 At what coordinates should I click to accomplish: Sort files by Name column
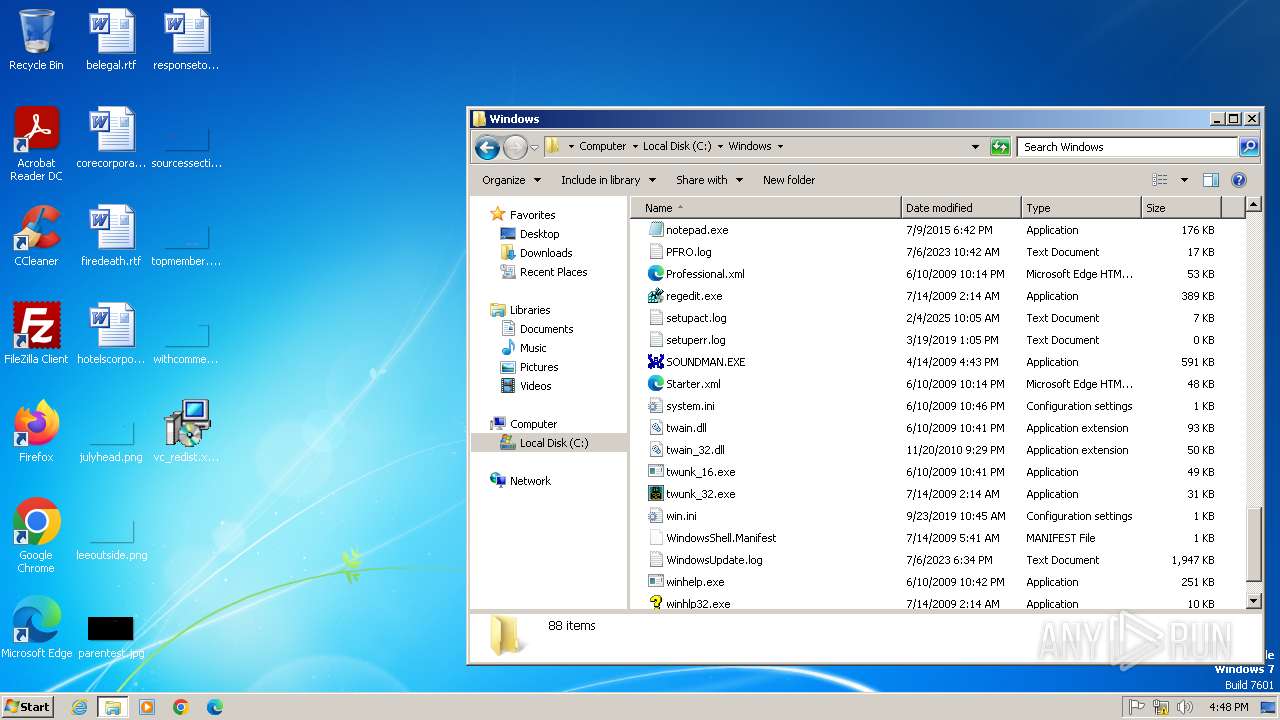pyautogui.click(x=766, y=208)
